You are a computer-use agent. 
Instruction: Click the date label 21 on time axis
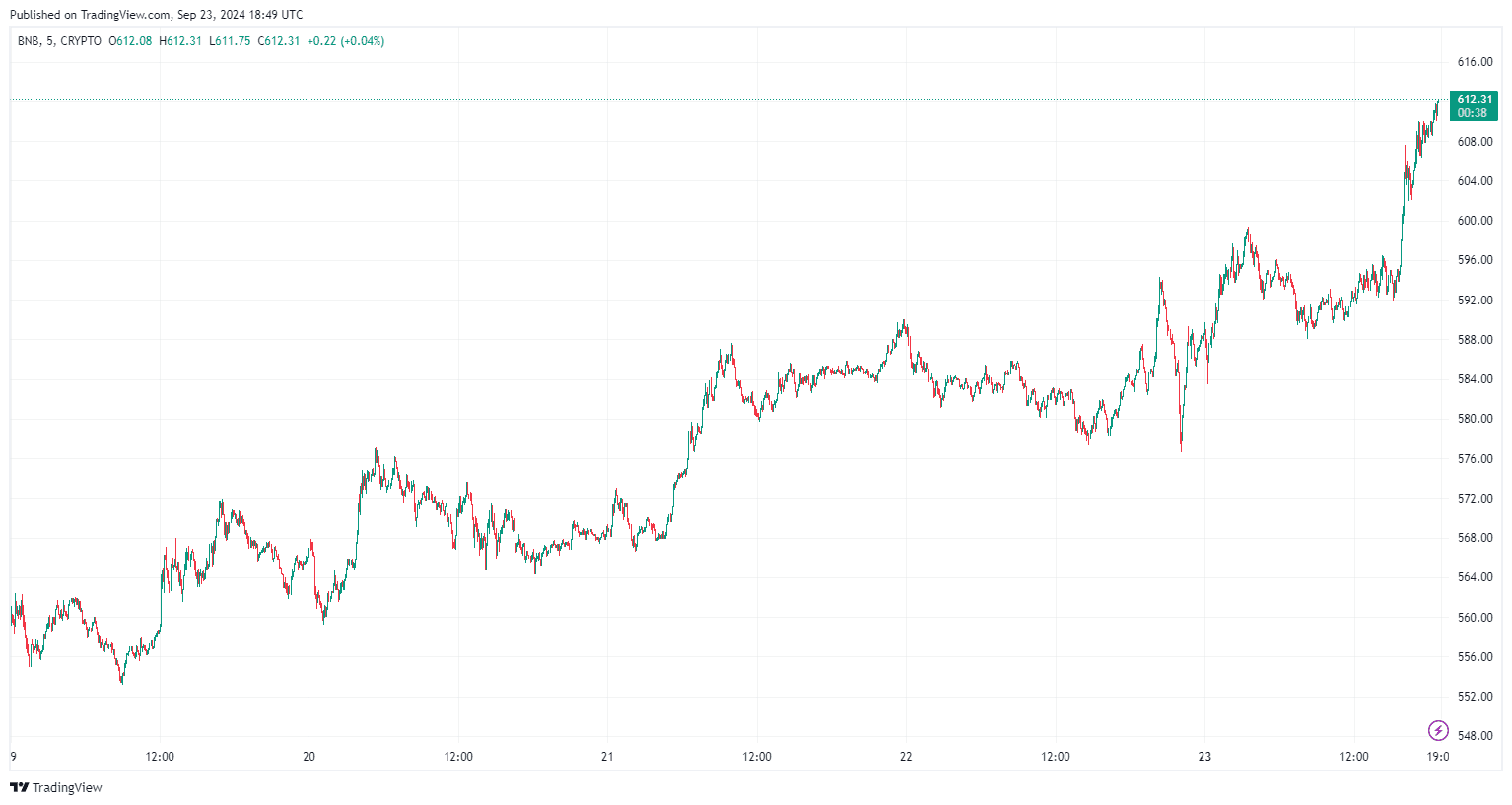607,757
